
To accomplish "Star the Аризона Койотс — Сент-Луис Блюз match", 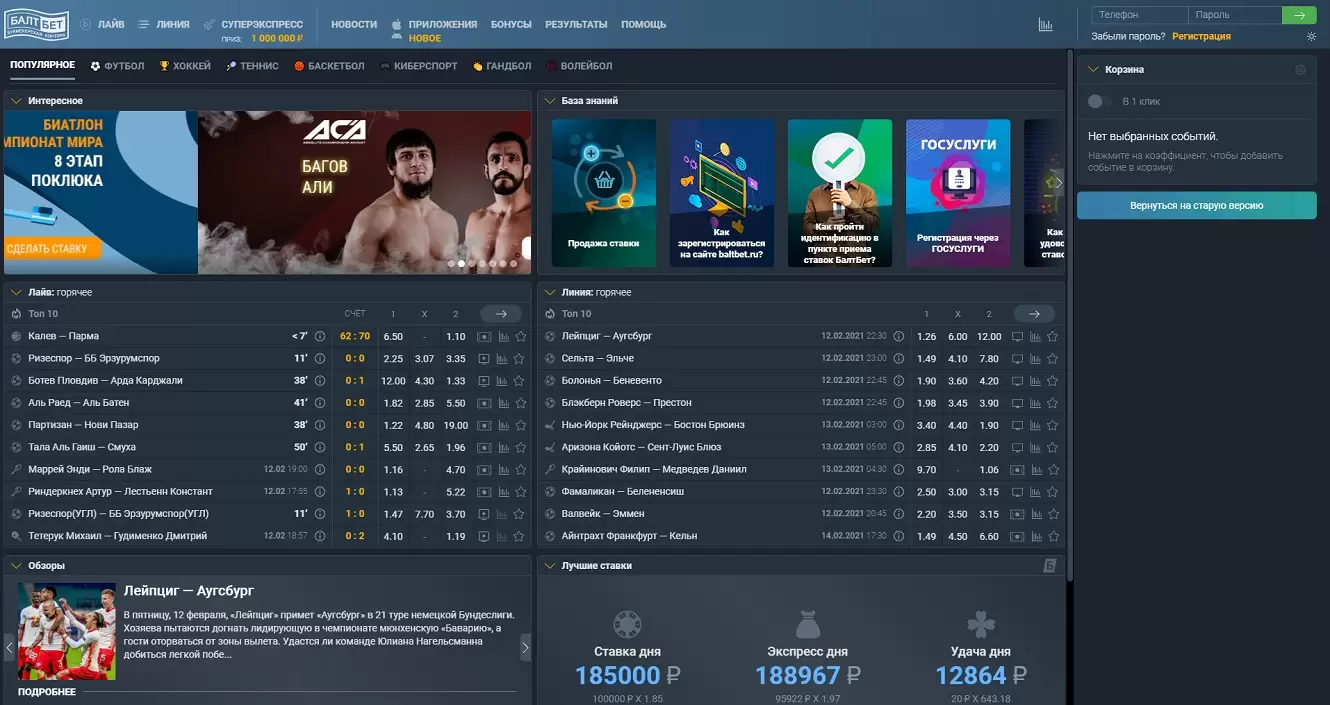I will pyautogui.click(x=1052, y=447).
